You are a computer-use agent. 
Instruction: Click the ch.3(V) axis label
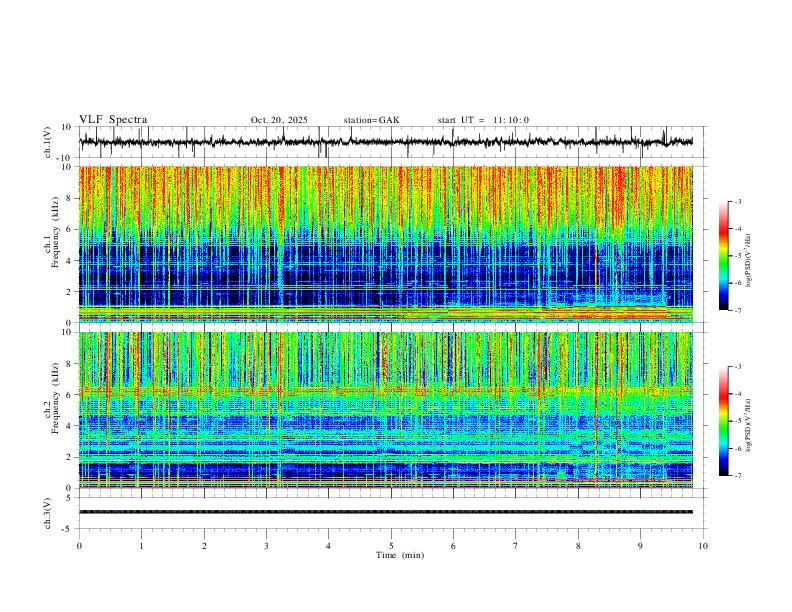[x=47, y=514]
